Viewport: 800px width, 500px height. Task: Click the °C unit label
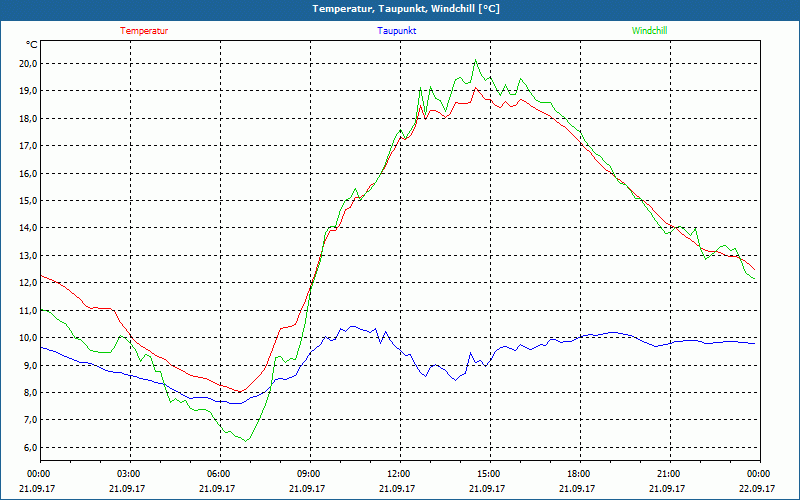tap(32, 45)
